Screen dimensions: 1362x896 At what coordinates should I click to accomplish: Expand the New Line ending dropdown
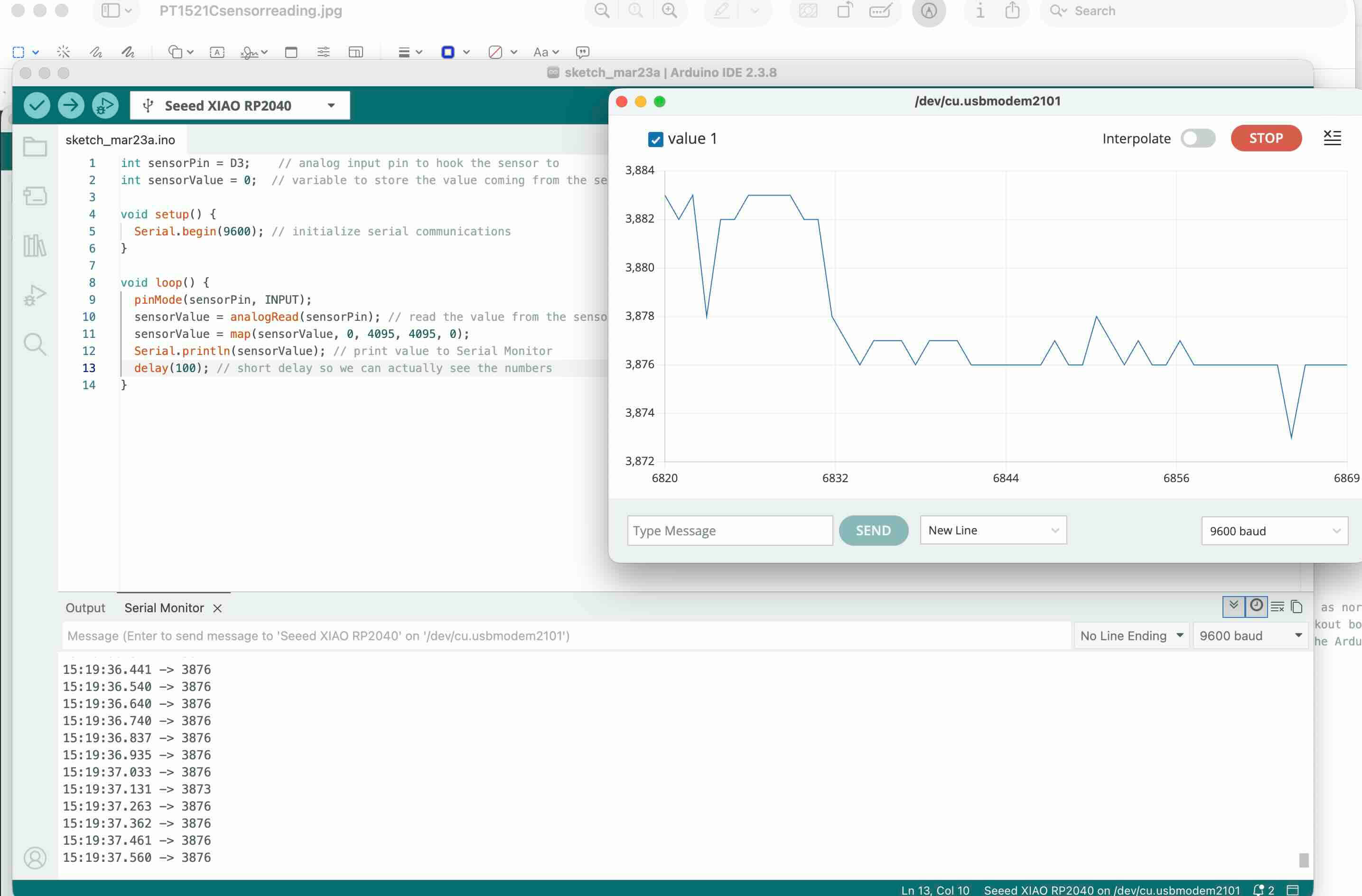click(993, 531)
